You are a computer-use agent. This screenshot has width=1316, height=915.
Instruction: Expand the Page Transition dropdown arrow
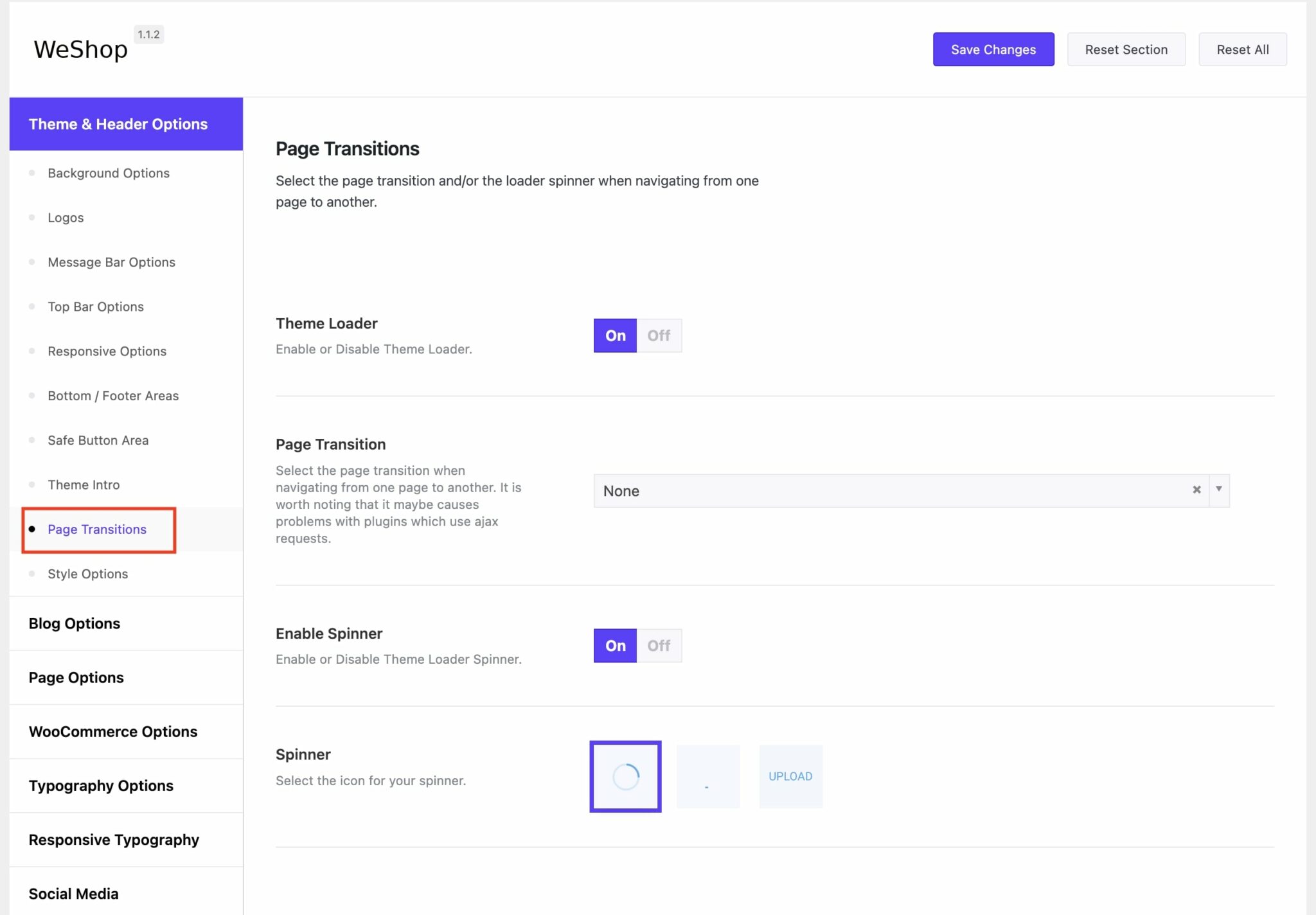(x=1218, y=490)
